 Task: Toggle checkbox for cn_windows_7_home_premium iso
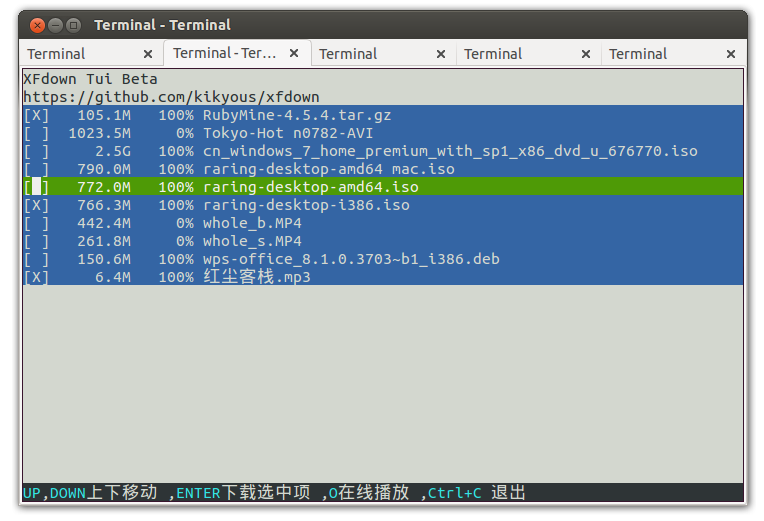pos(37,152)
